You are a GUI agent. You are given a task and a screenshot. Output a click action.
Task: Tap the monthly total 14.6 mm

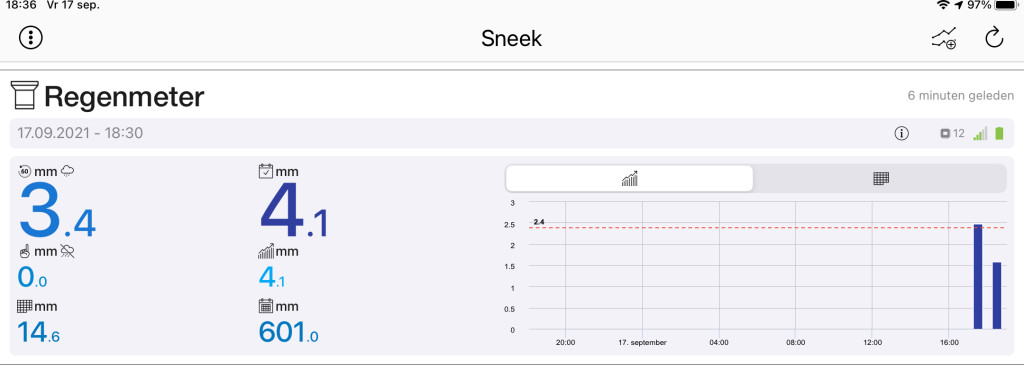click(39, 333)
